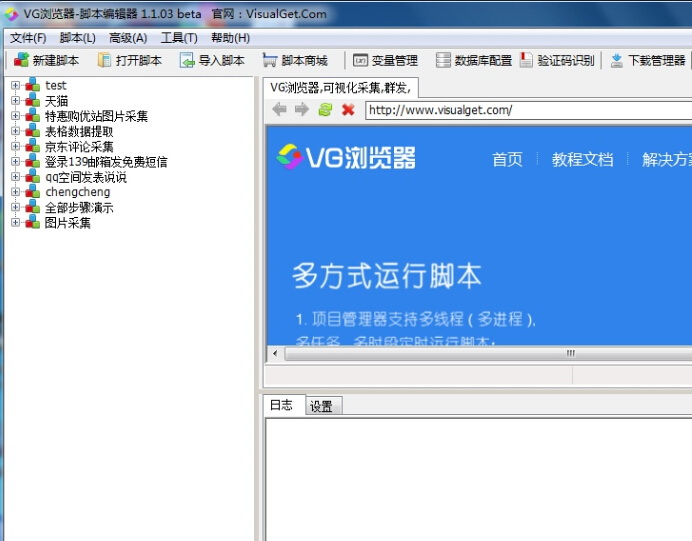Open the 帮助(H) menu
Image resolution: width=692 pixels, height=541 pixels.
point(230,38)
